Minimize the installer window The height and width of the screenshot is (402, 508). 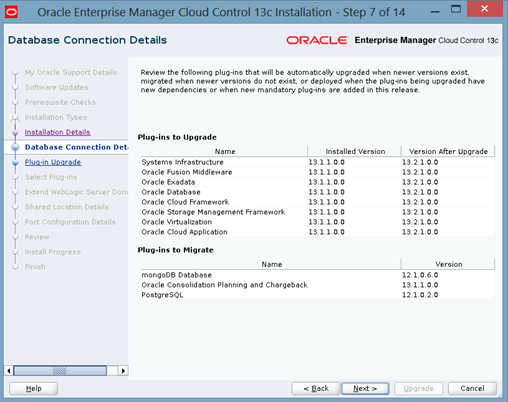[x=435, y=12]
